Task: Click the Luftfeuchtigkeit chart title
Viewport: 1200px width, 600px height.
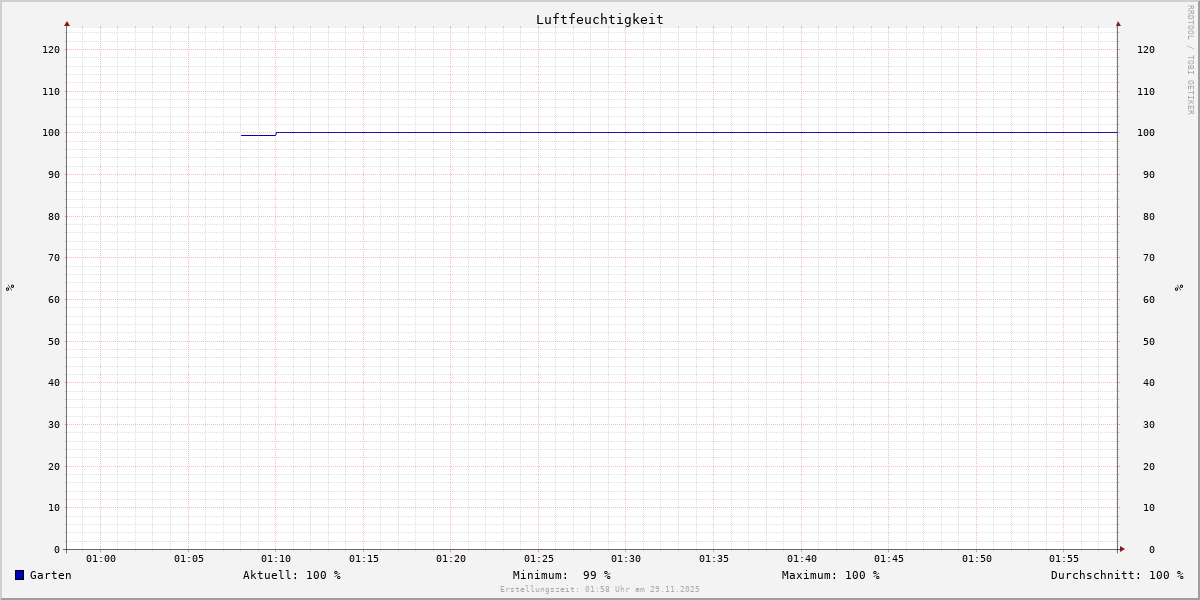Action: point(599,19)
